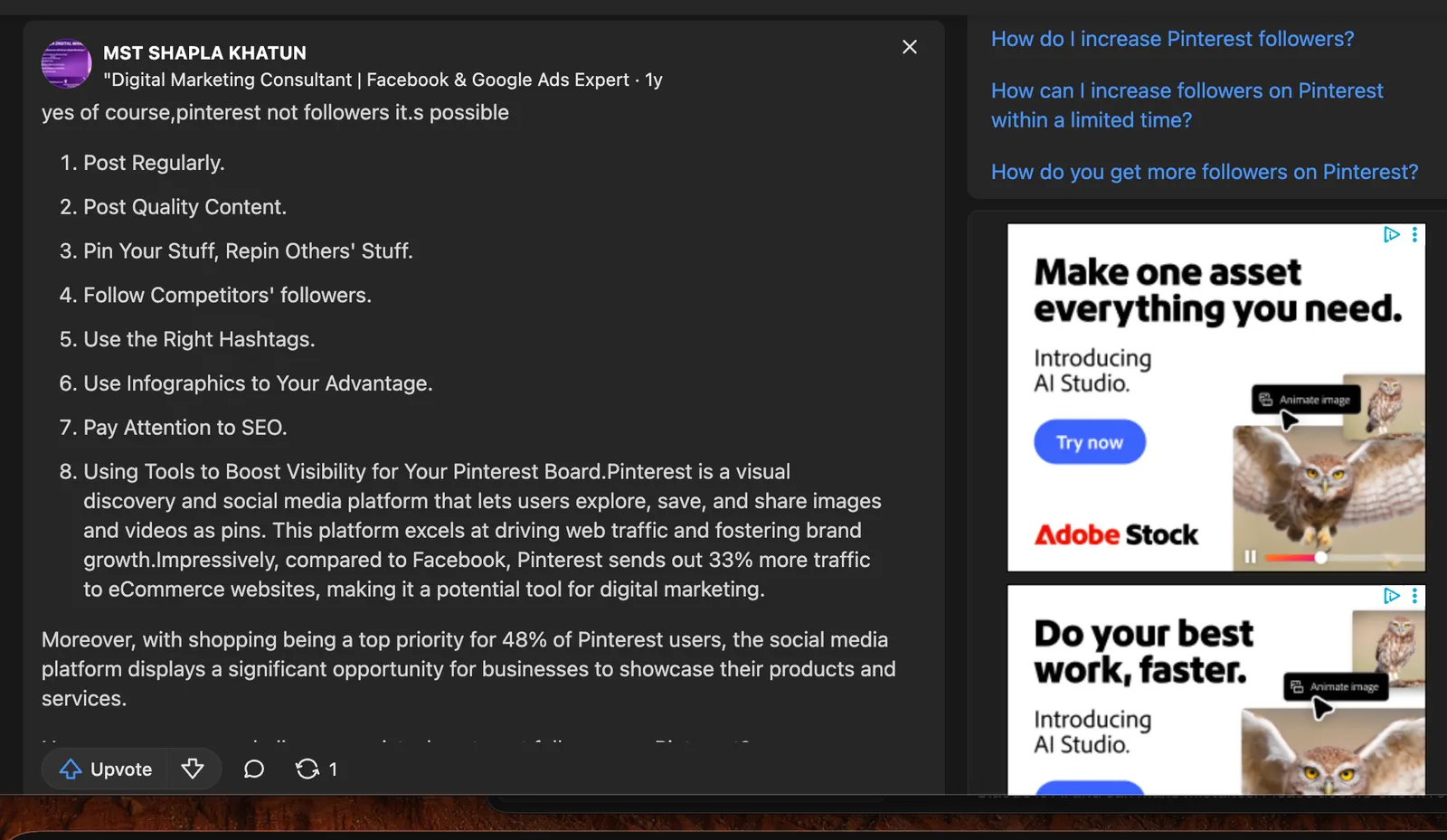This screenshot has height=840, width=1447.
Task: Click 'Pin Your Stuff, Repin Others' Stuff.' item
Action: (248, 250)
